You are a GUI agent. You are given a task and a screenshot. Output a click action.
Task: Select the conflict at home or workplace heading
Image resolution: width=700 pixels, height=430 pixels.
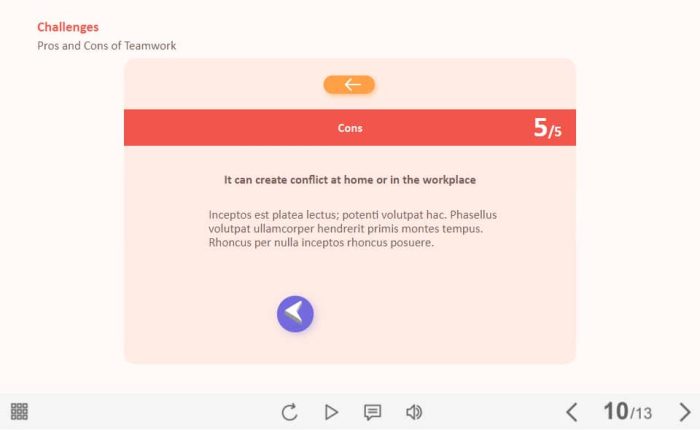[x=350, y=180]
